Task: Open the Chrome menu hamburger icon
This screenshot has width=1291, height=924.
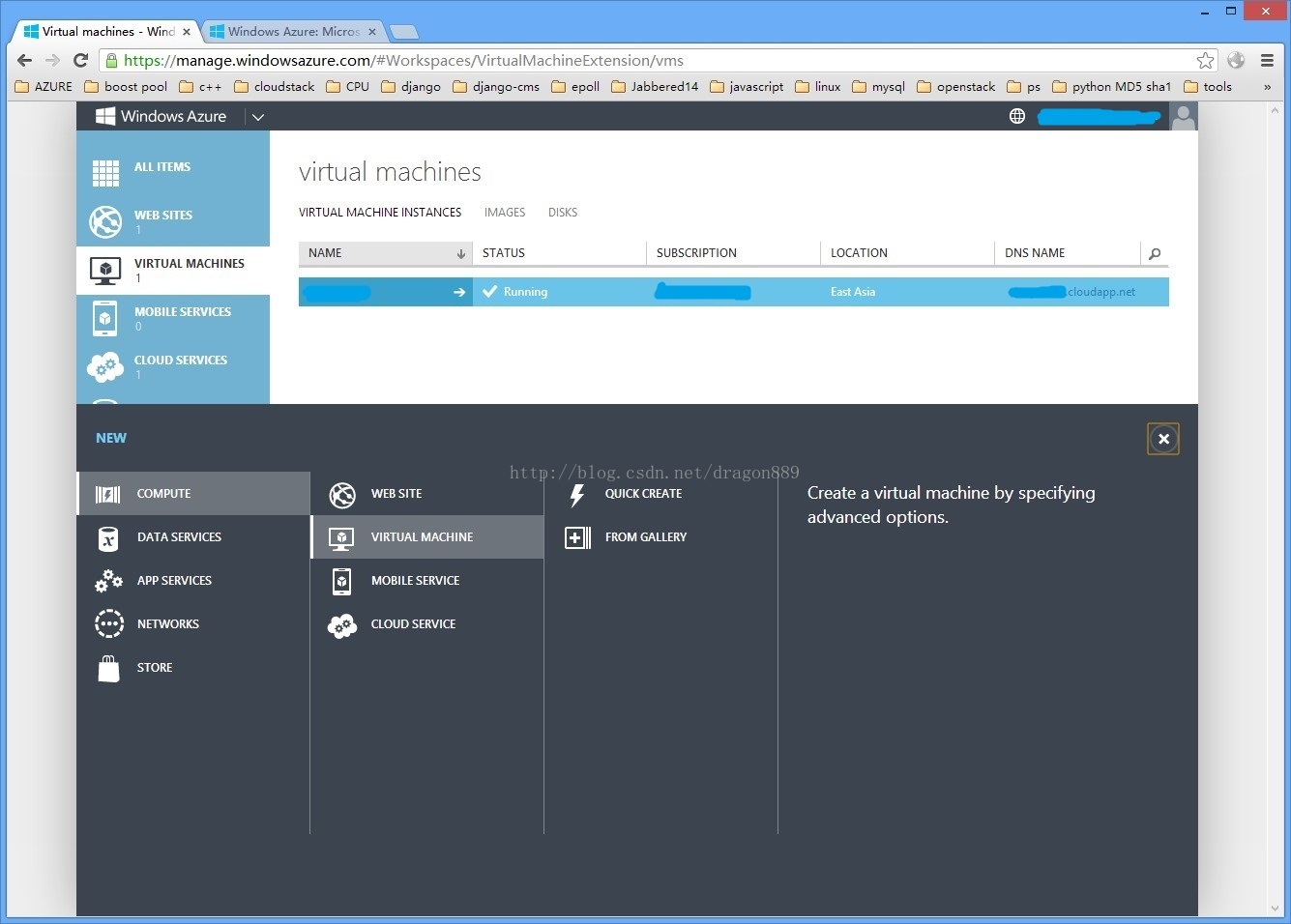Action: 1267,60
